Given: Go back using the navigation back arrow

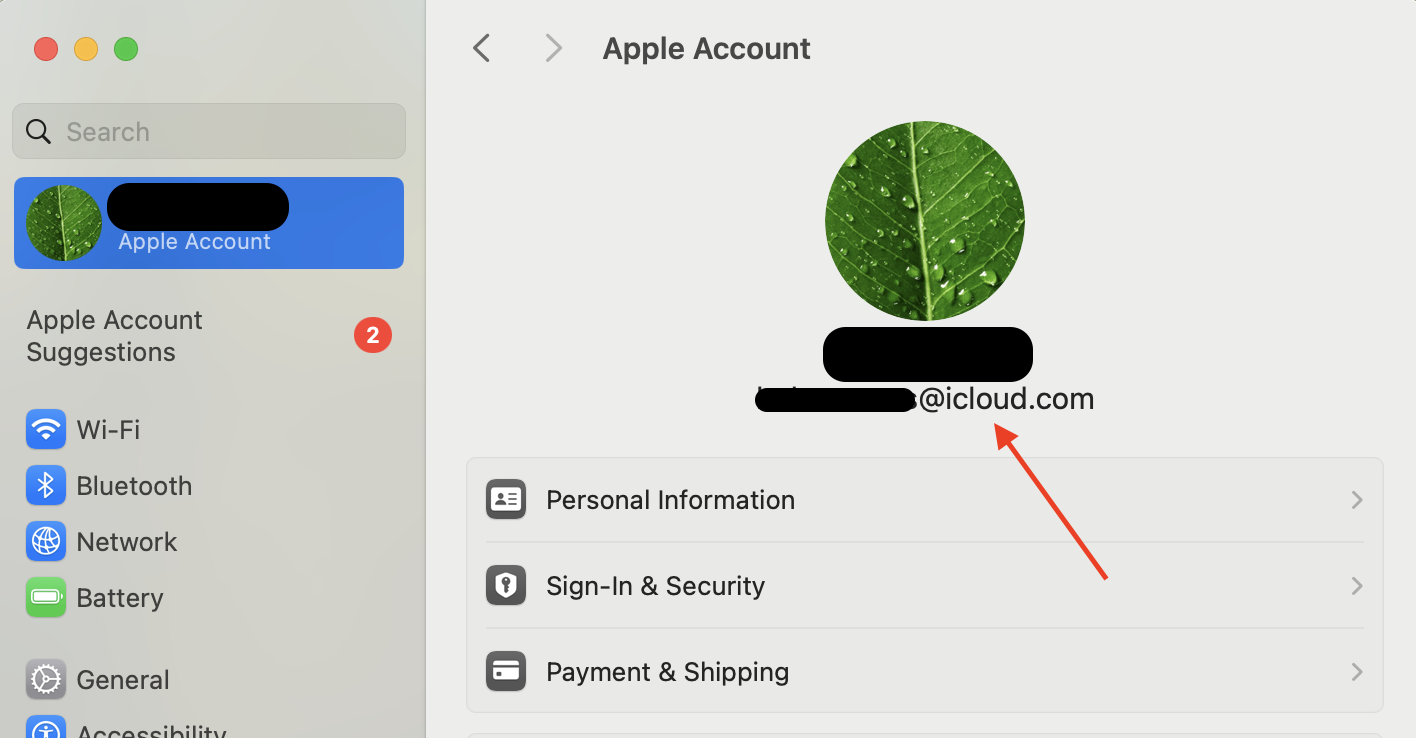Looking at the screenshot, I should (x=481, y=47).
